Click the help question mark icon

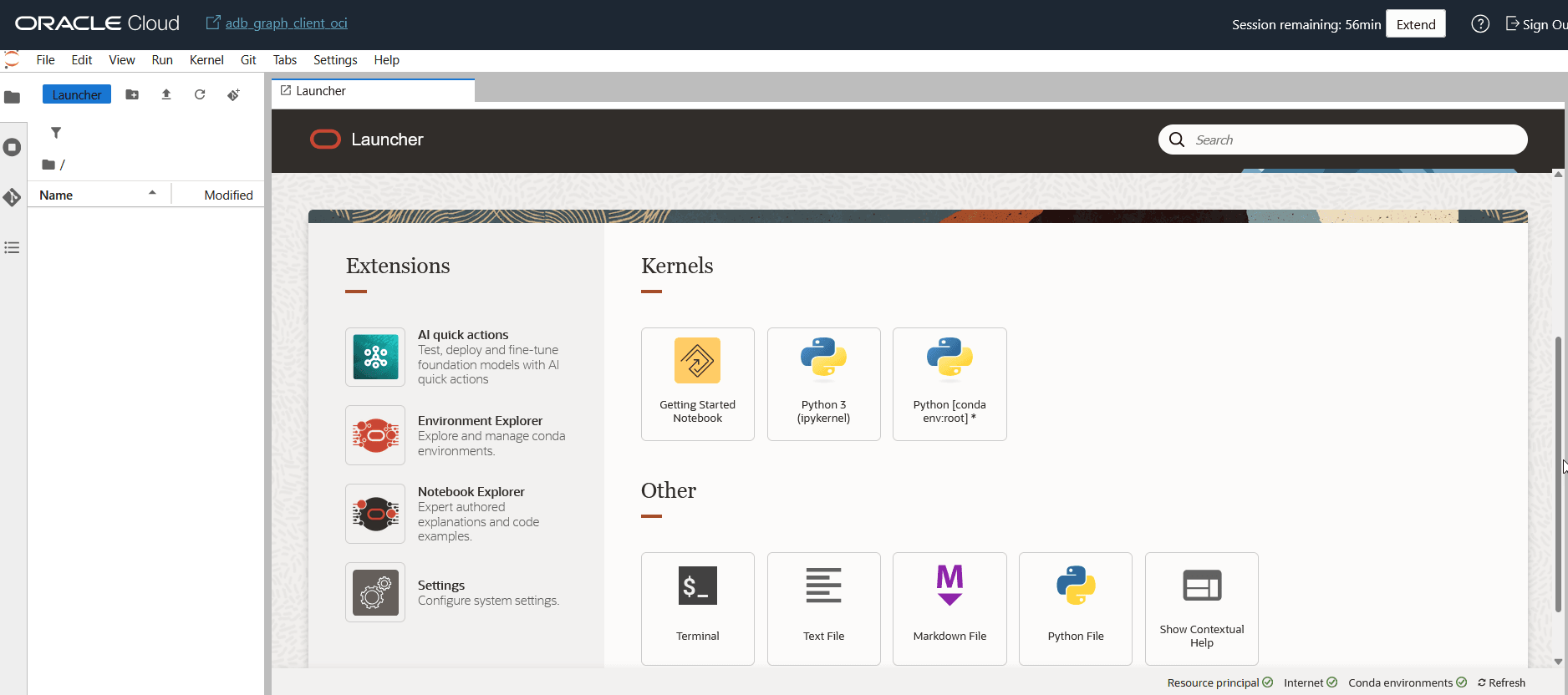tap(1480, 24)
